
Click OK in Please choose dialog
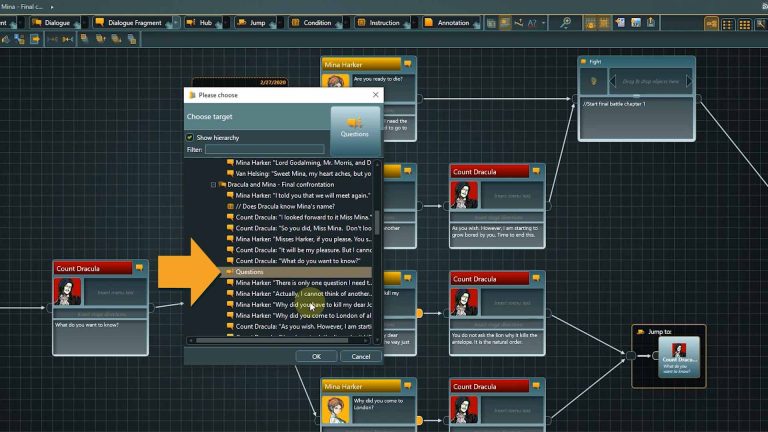point(316,356)
